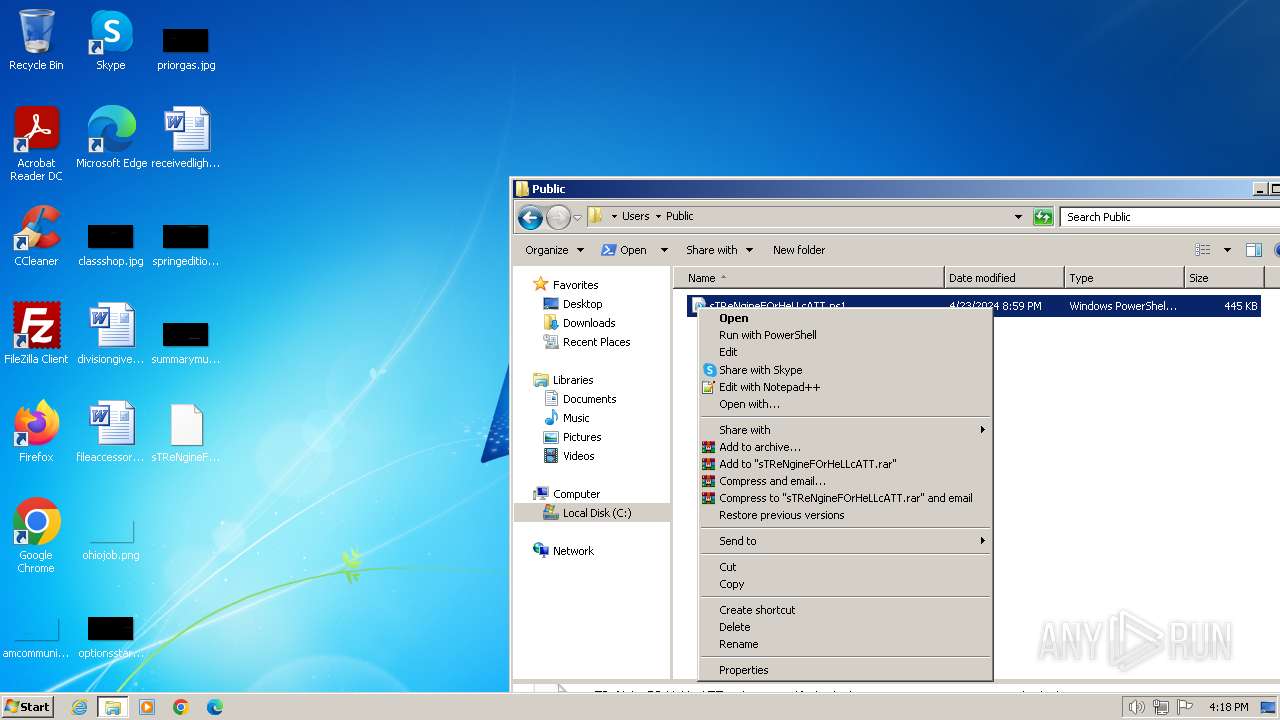This screenshot has width=1280, height=720.
Task: Refresh the Public folder view
Action: (x=1043, y=217)
